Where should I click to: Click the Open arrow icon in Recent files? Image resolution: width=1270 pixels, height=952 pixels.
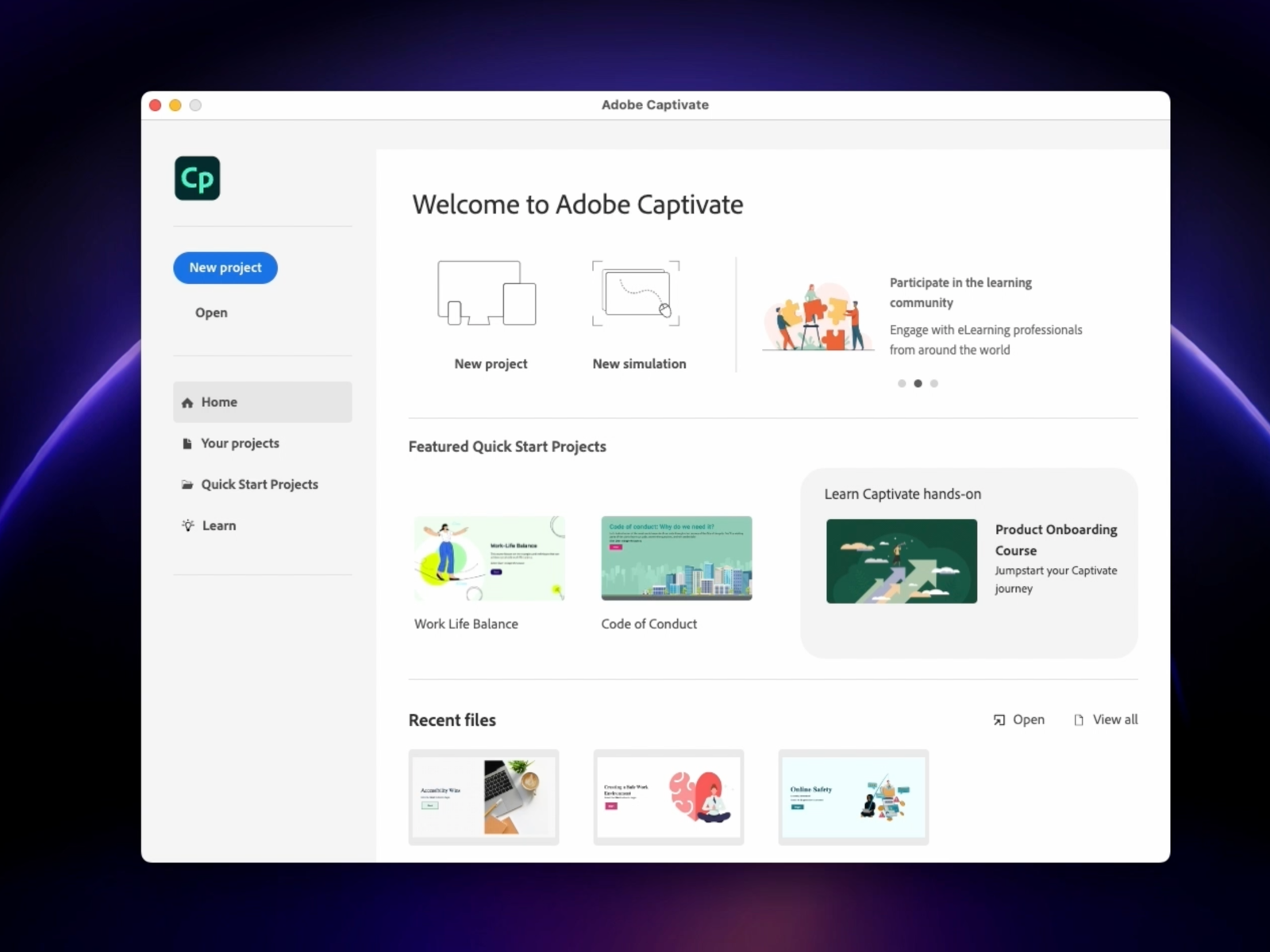(999, 720)
